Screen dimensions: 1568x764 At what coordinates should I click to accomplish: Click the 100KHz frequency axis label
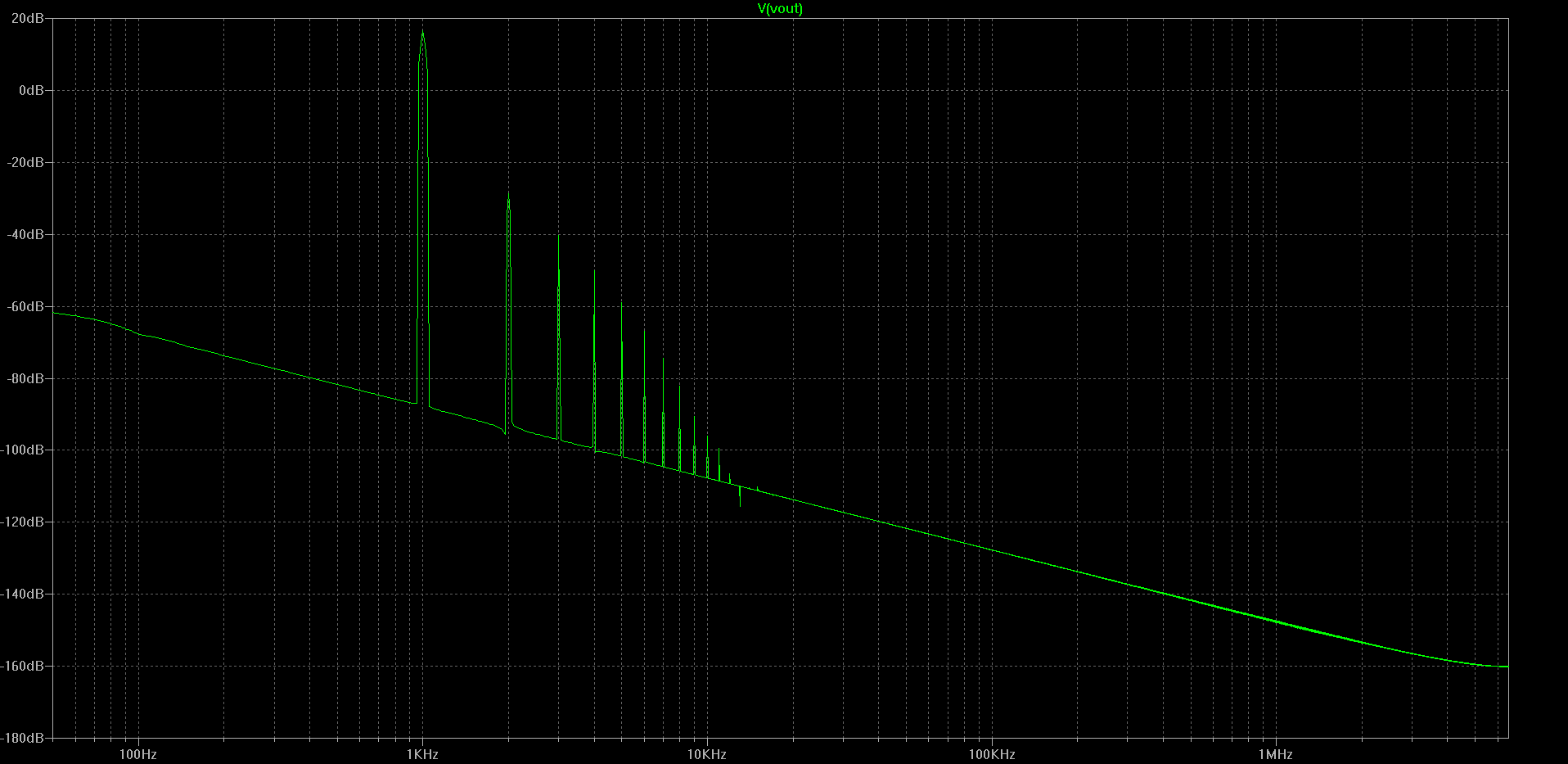992,754
